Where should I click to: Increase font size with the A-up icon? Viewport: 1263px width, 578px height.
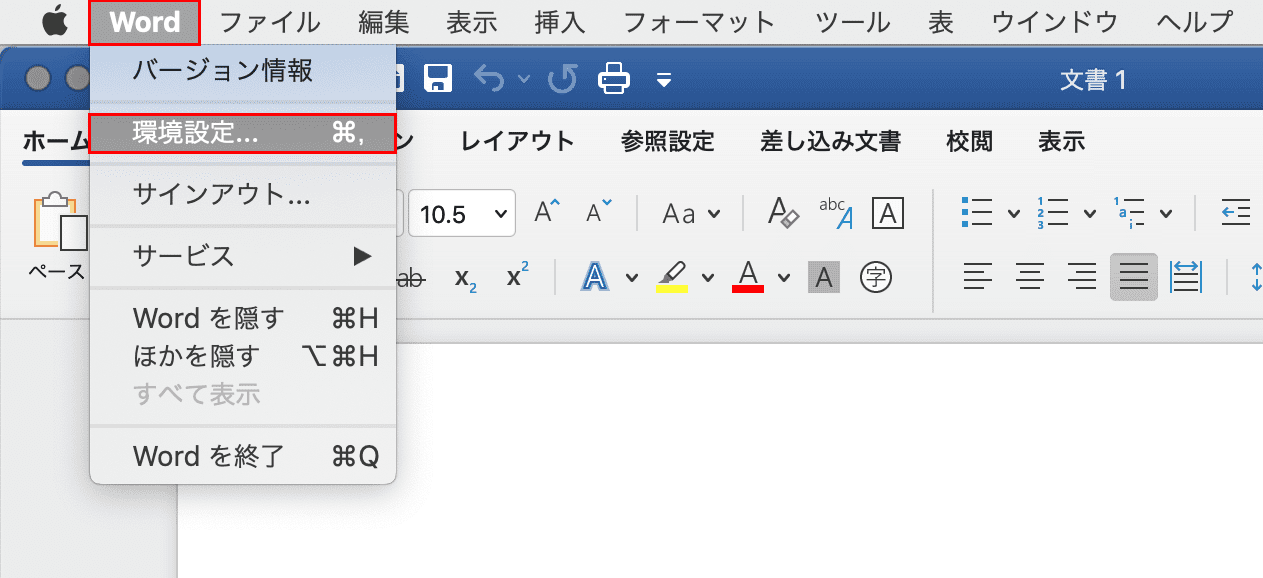(x=547, y=212)
